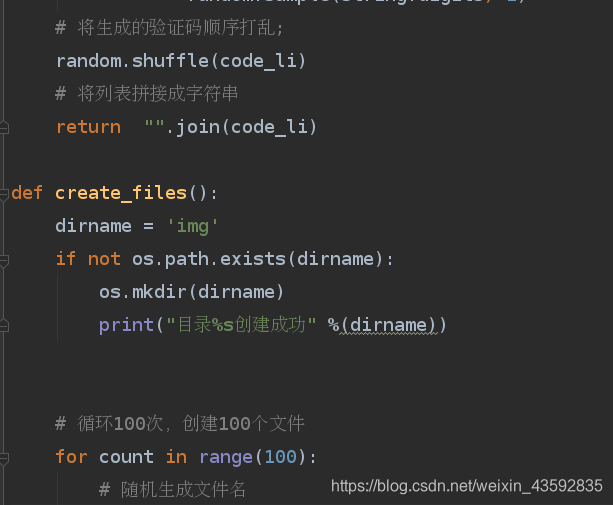Screen dimensions: 613x505
Task: Click the underlined '(dirname)' warning in the print line
Action: tap(389, 325)
